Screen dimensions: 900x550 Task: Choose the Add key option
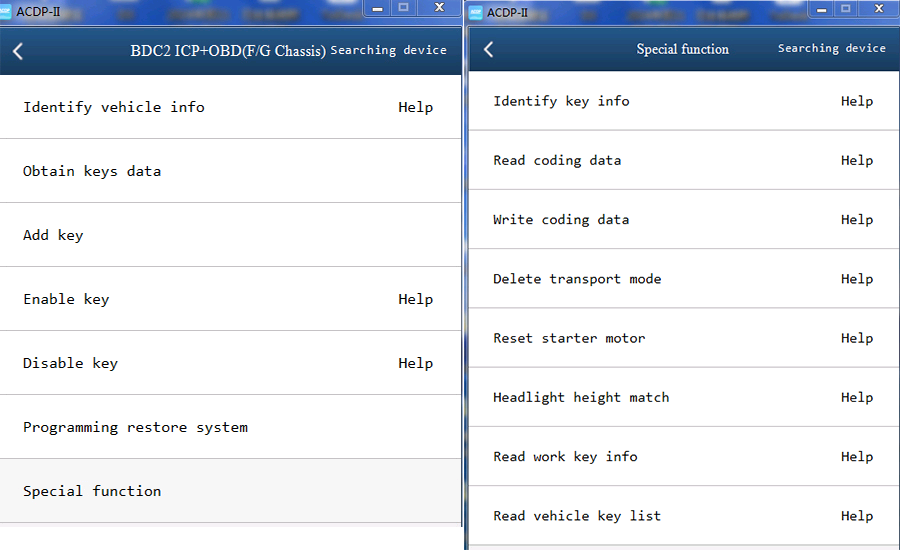53,235
